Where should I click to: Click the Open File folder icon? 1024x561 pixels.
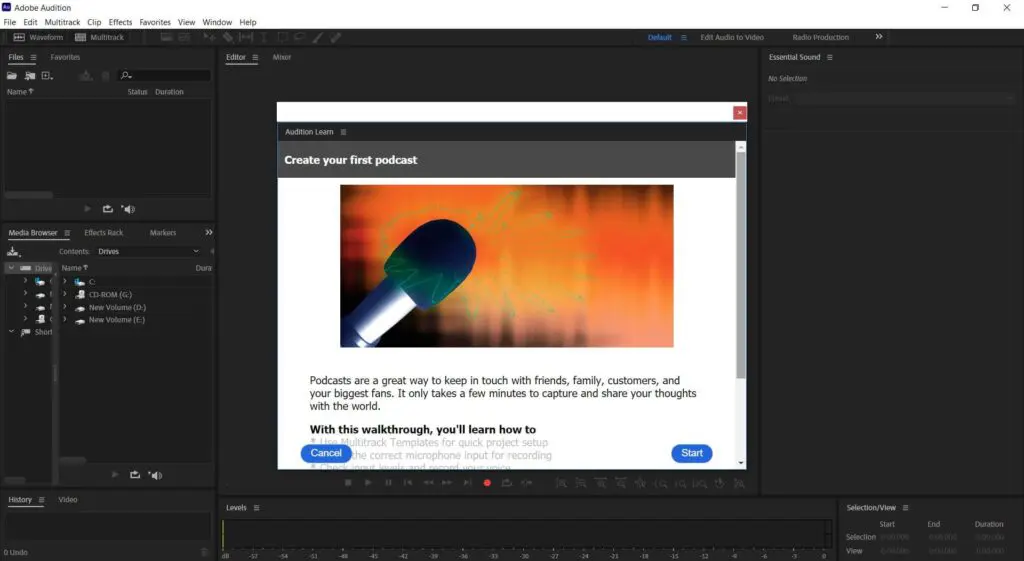tap(12, 76)
